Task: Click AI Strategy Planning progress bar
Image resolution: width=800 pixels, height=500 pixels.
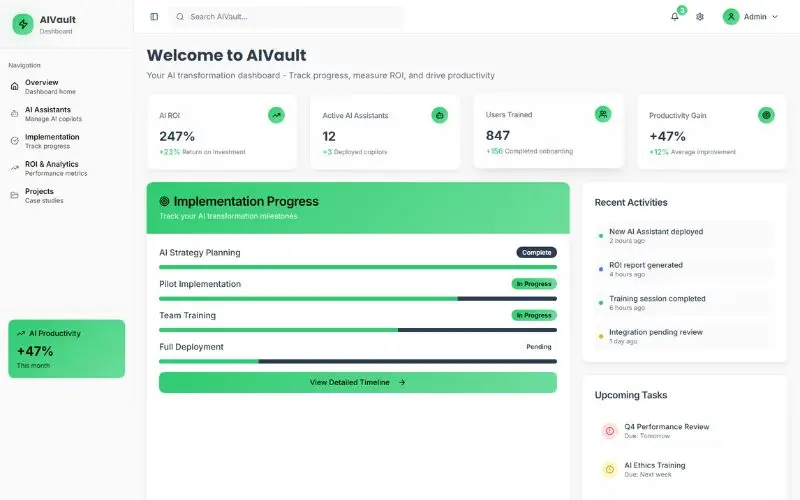Action: pos(358,267)
